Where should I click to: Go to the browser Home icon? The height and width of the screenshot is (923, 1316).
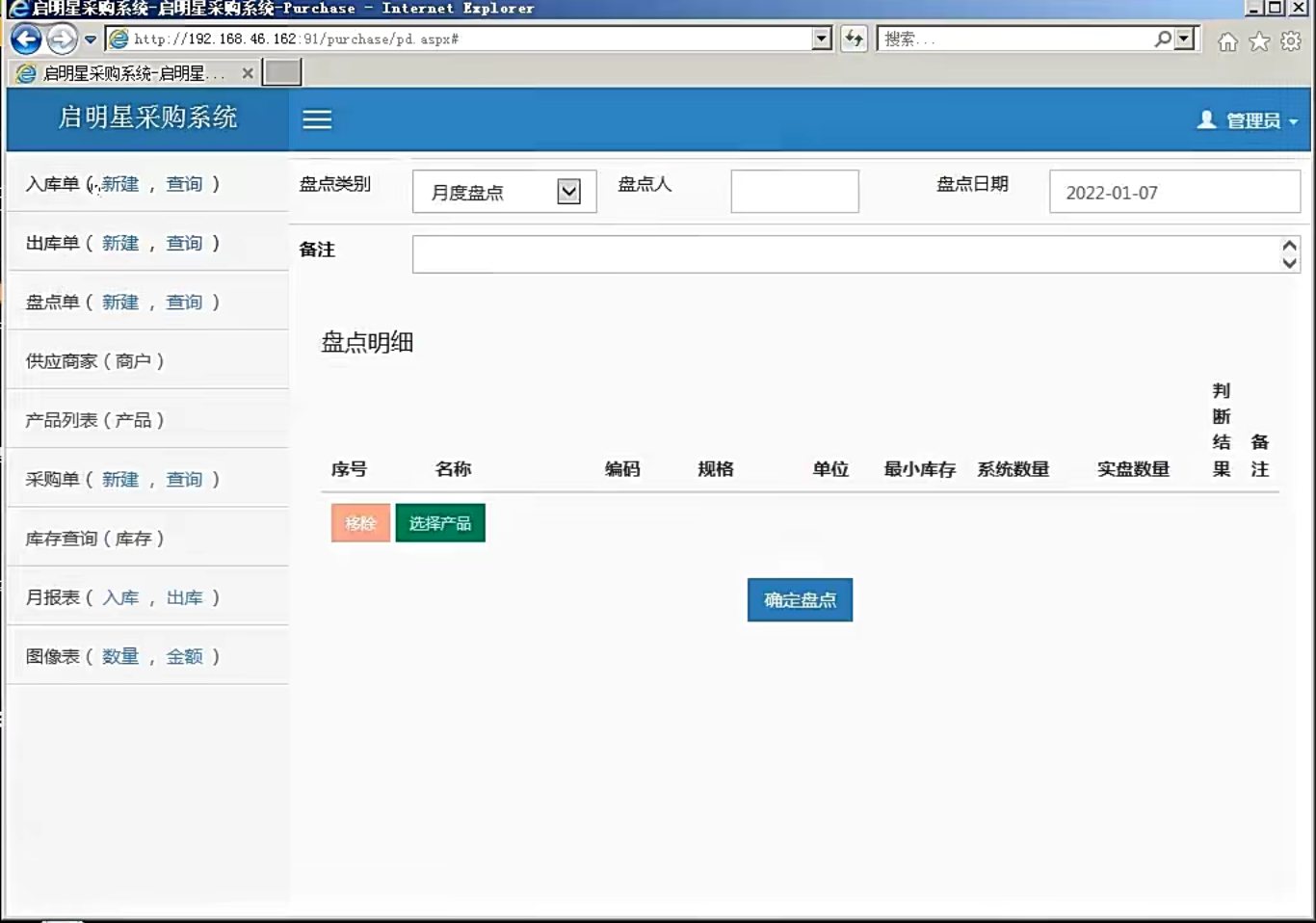(1227, 41)
